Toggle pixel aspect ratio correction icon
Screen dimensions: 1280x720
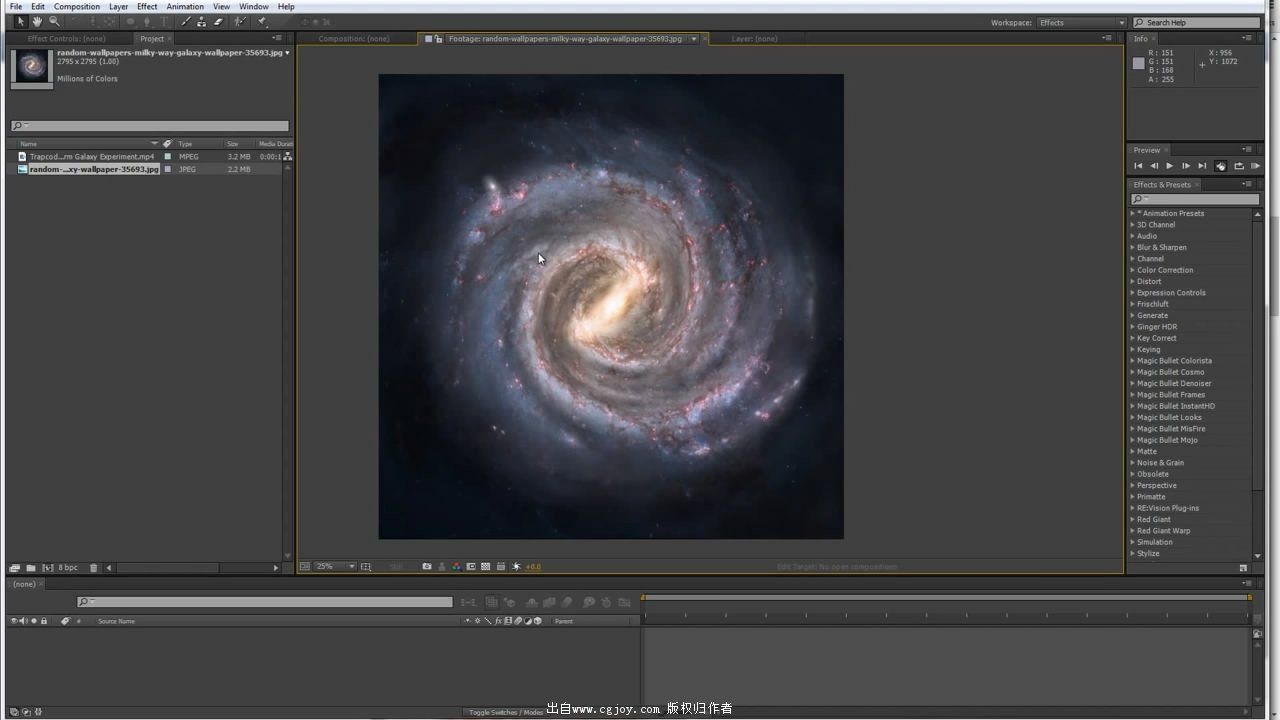point(501,567)
